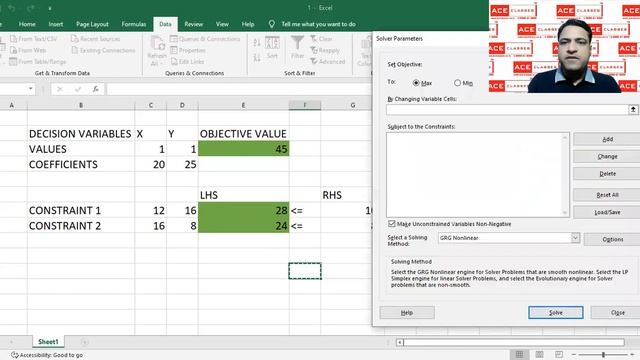This screenshot has height=360, width=640.
Task: Click the range selector for variable cells
Action: 633,109
